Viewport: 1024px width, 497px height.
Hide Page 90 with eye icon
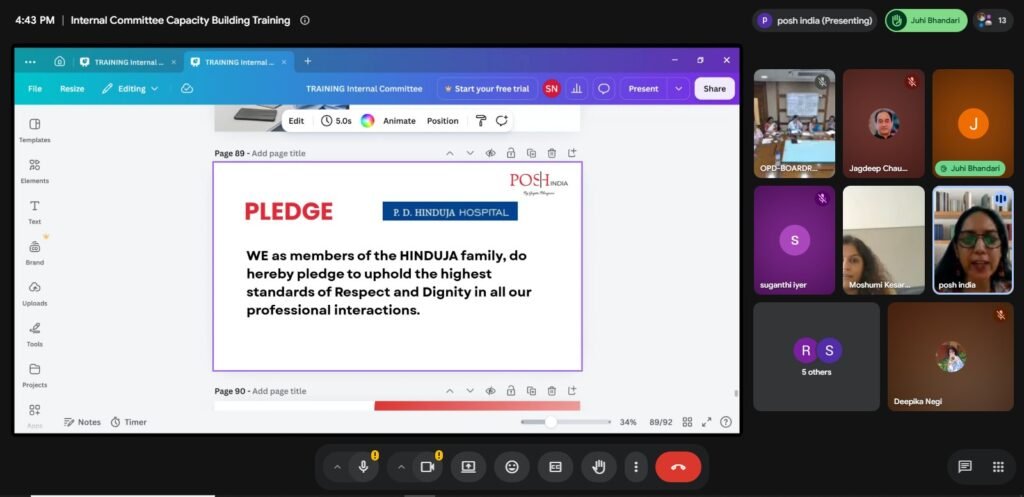coord(490,391)
